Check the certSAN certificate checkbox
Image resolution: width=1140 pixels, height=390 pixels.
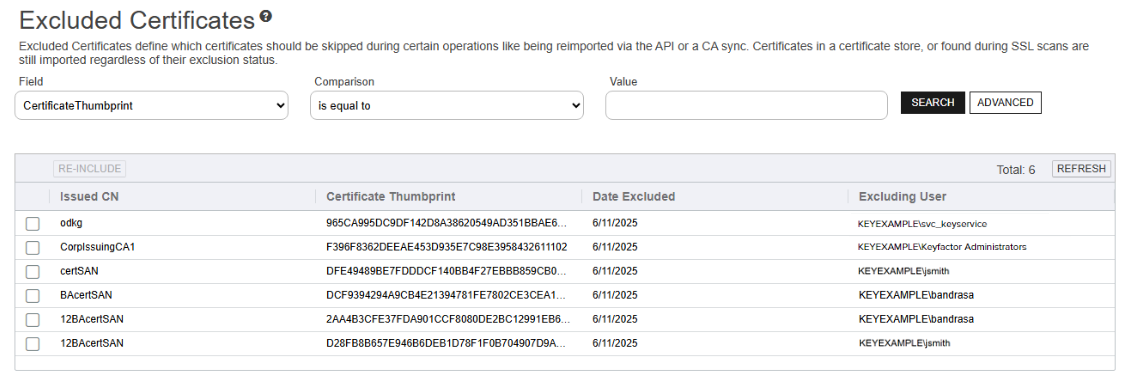tap(33, 271)
